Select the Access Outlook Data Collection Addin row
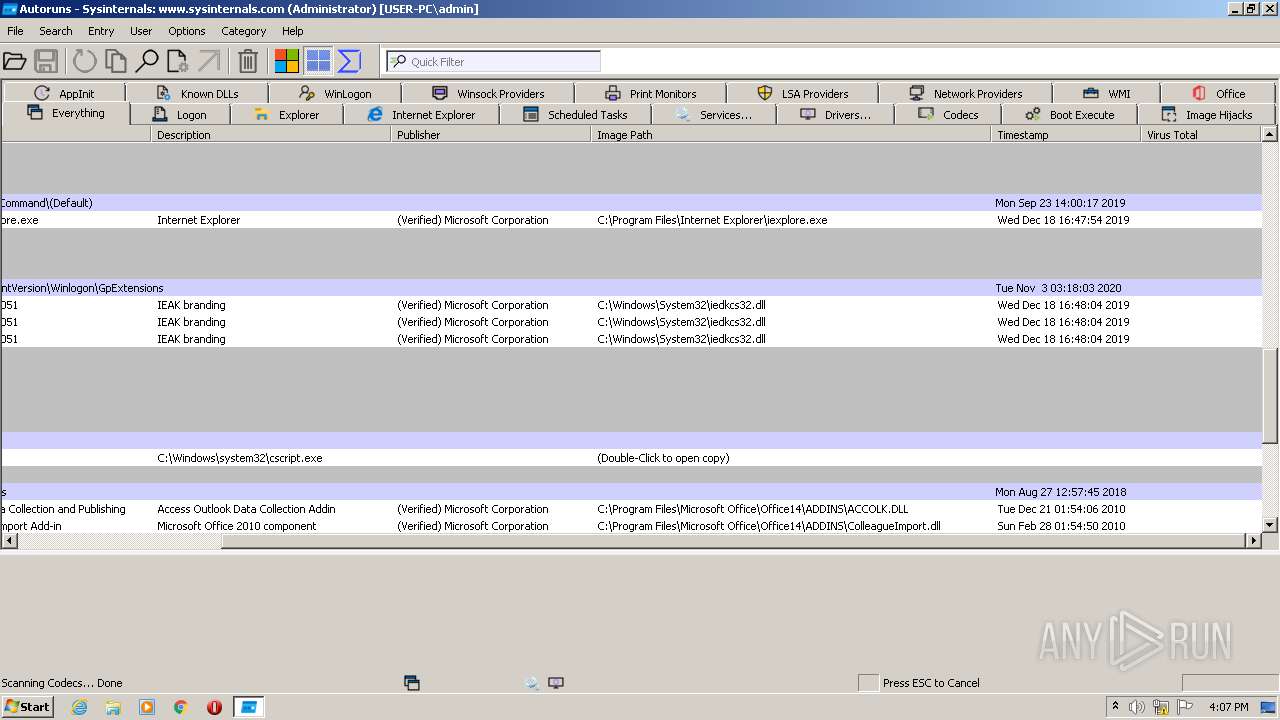The width and height of the screenshot is (1280, 720). (x=631, y=509)
